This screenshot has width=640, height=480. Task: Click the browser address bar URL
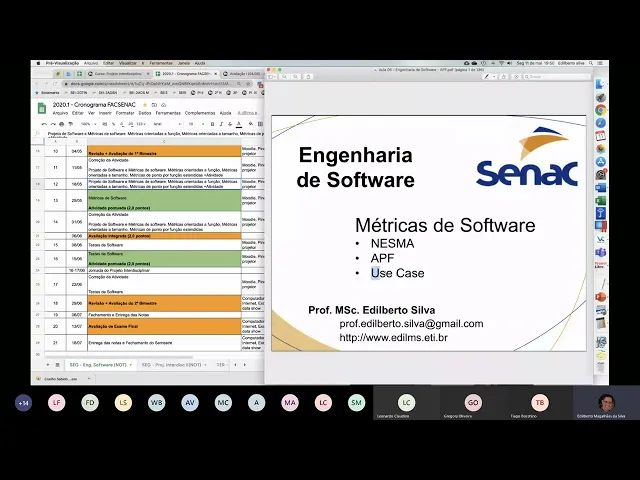pyautogui.click(x=149, y=84)
